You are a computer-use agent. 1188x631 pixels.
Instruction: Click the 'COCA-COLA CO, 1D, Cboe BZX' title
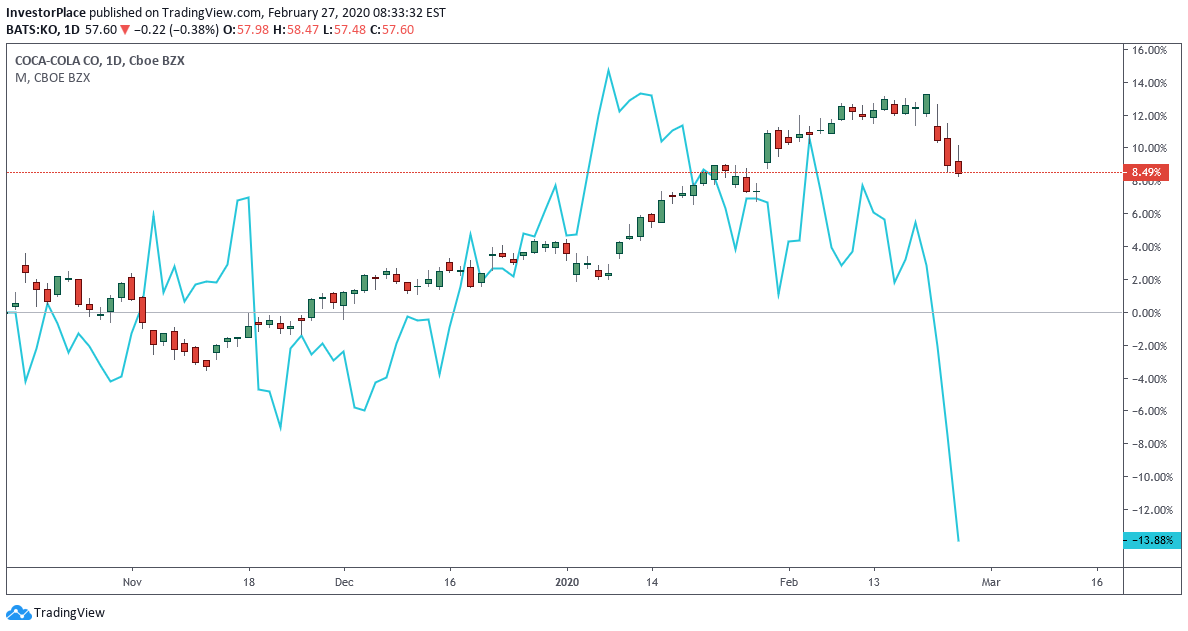(x=99, y=60)
